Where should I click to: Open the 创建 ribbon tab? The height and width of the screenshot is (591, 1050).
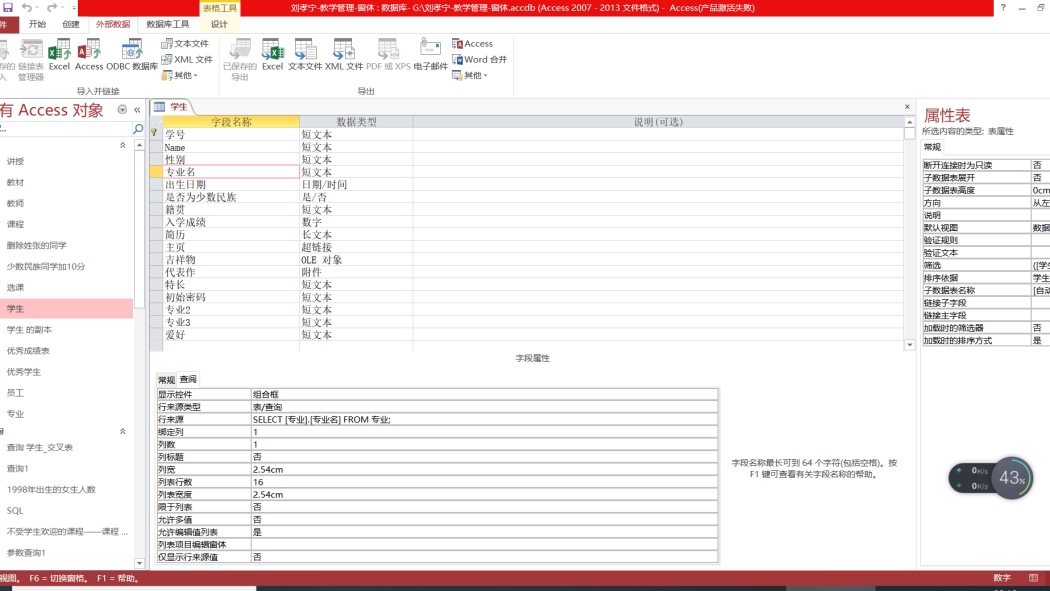71,24
